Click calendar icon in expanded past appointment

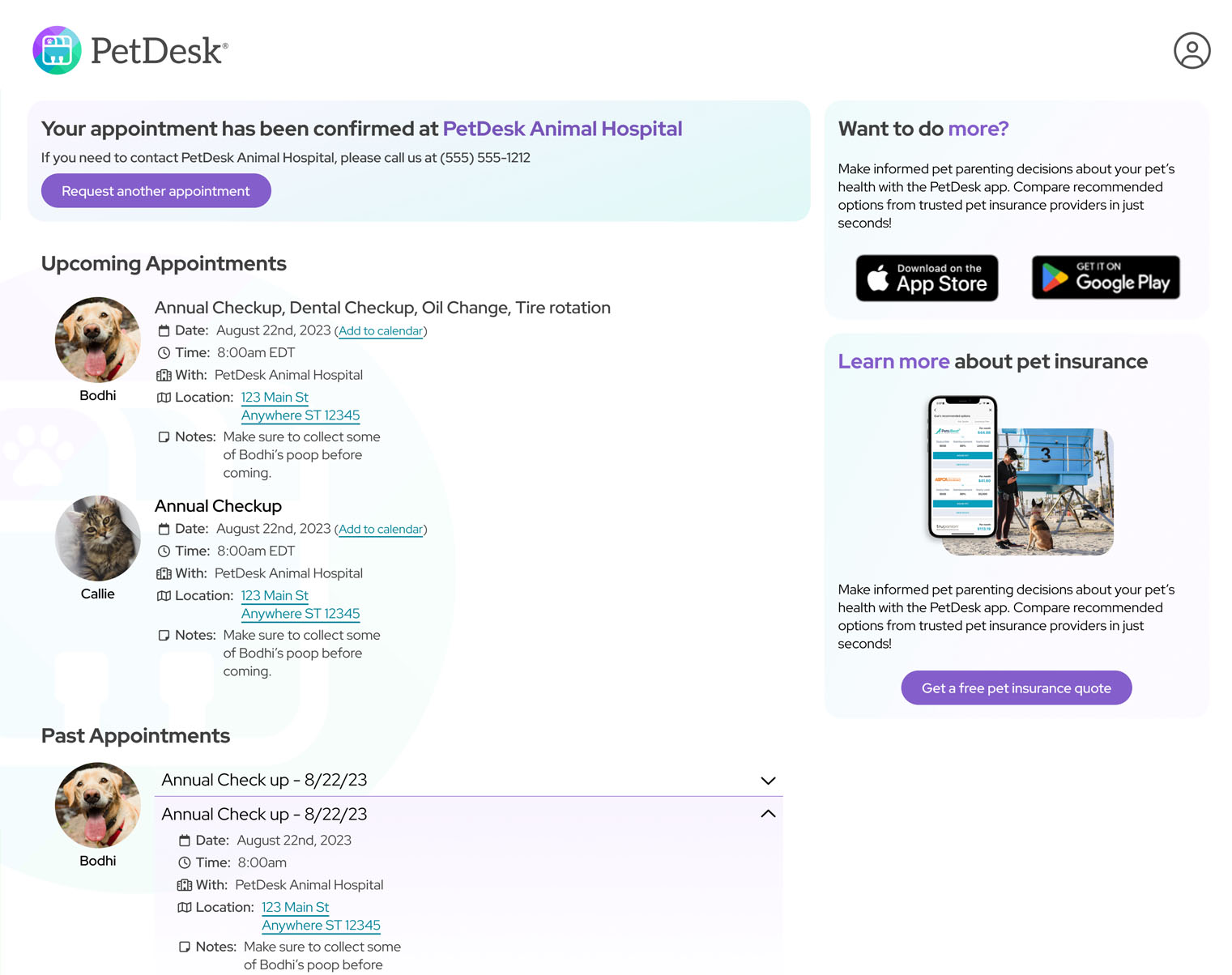(x=185, y=841)
